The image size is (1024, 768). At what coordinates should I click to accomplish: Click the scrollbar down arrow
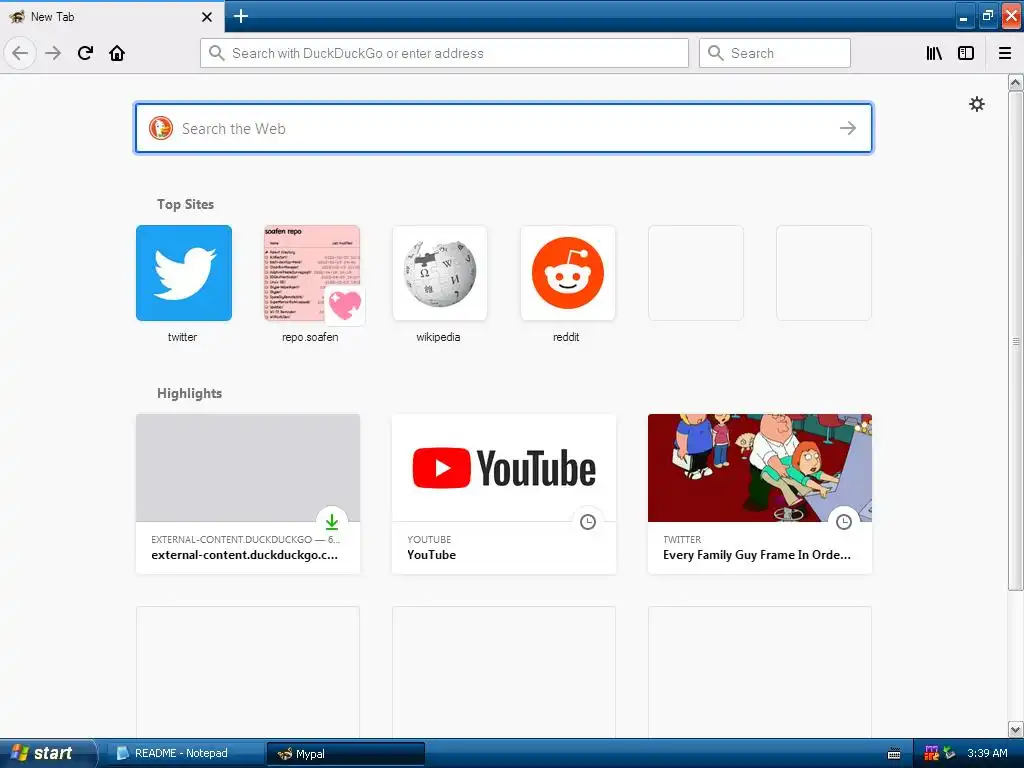(1016, 729)
